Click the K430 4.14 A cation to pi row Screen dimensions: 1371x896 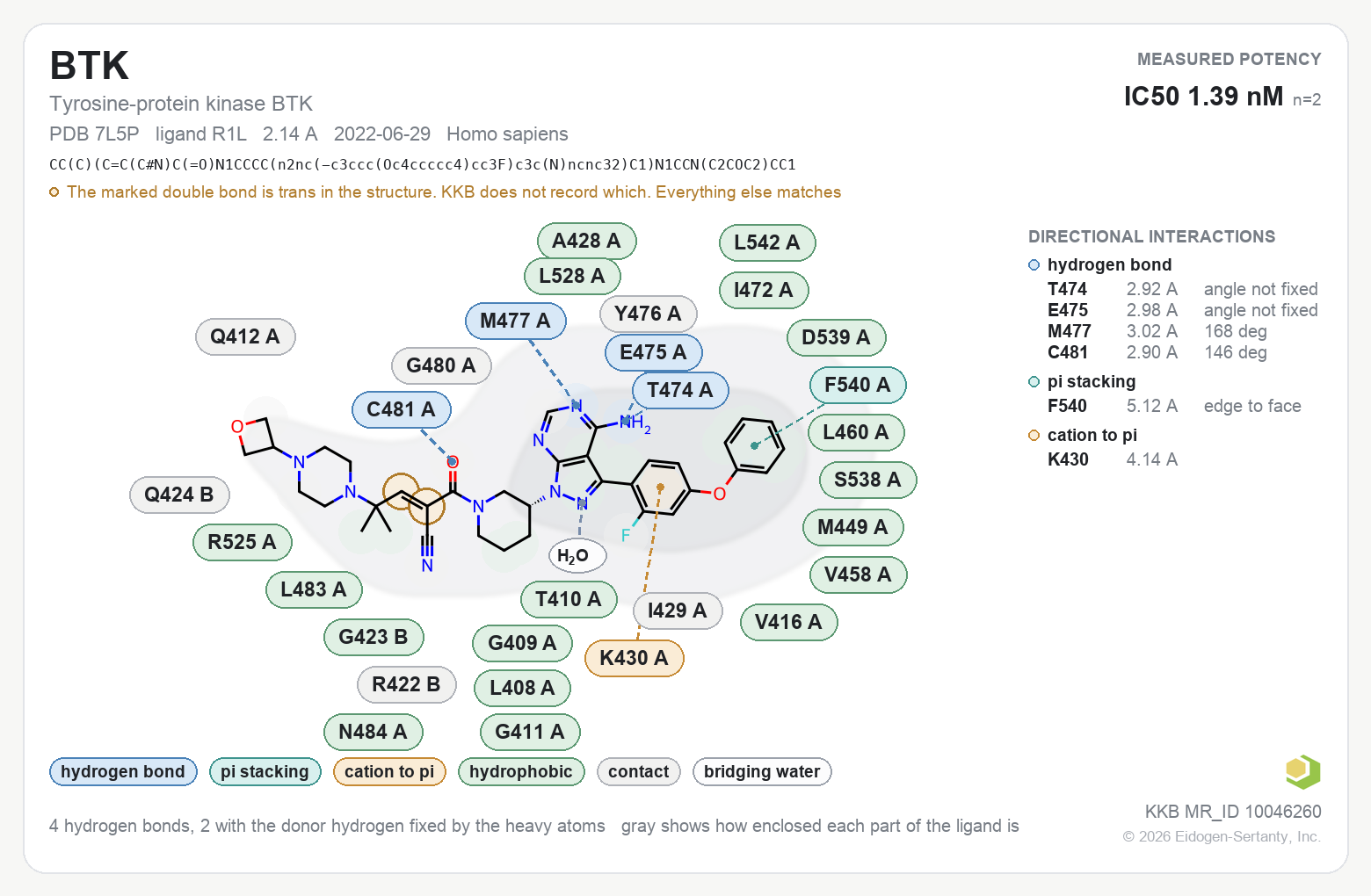click(1113, 459)
